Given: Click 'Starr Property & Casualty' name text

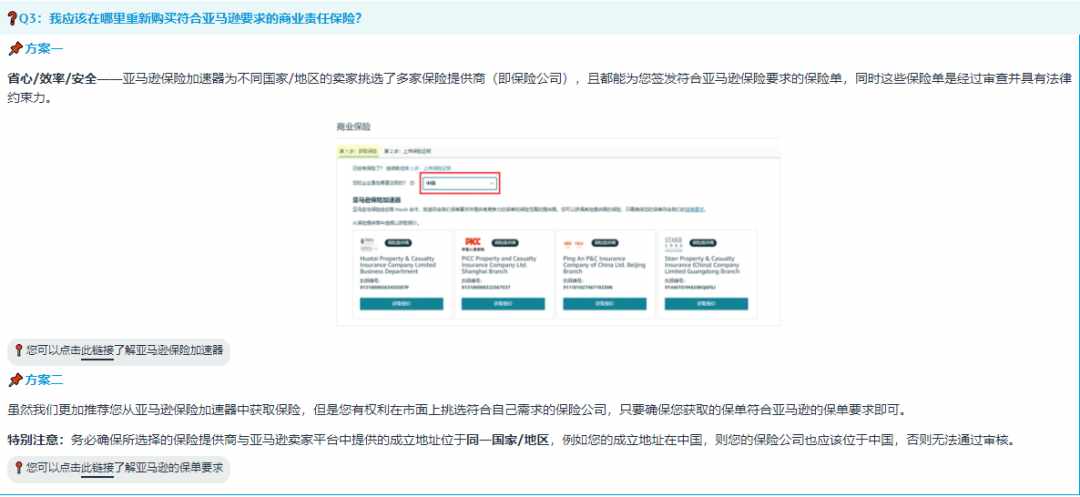Looking at the screenshot, I should pyautogui.click(x=703, y=264).
